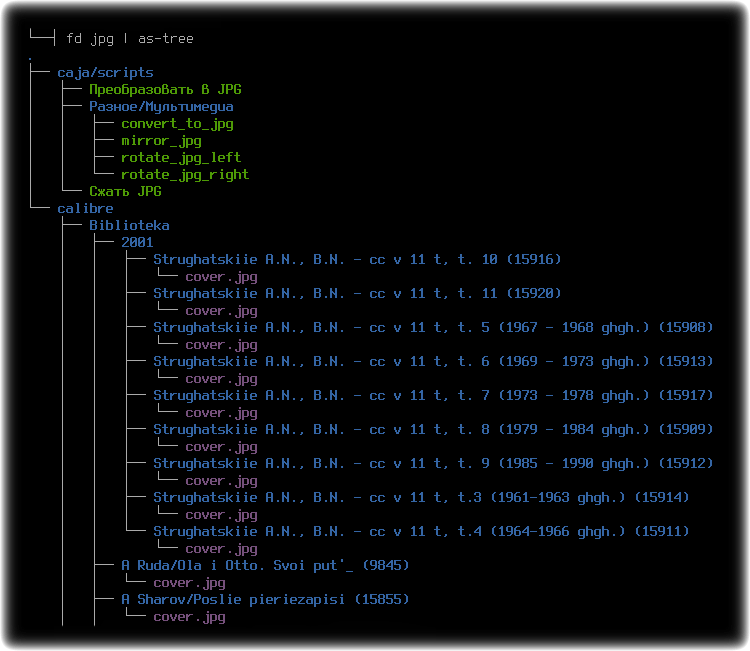Click cover.jpg under t. 8 (15909)
Screen dimensions: 750x651
(x=221, y=447)
